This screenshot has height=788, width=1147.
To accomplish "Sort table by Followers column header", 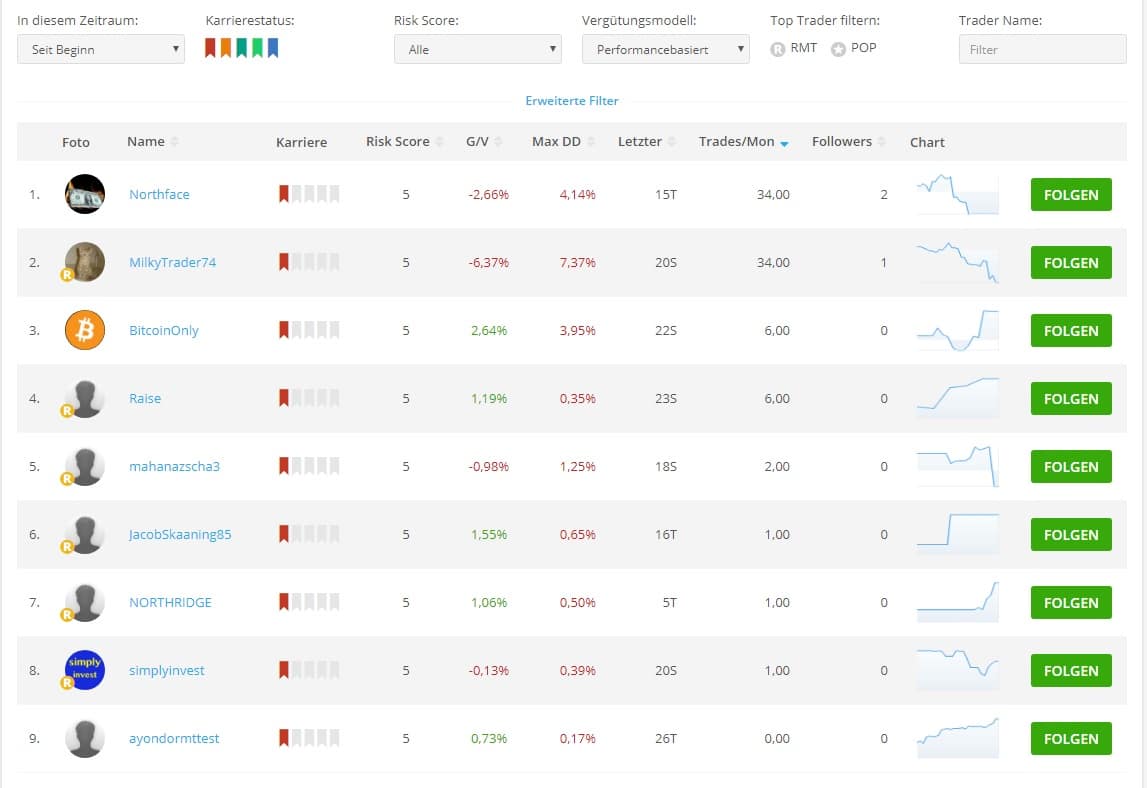I will tap(841, 142).
